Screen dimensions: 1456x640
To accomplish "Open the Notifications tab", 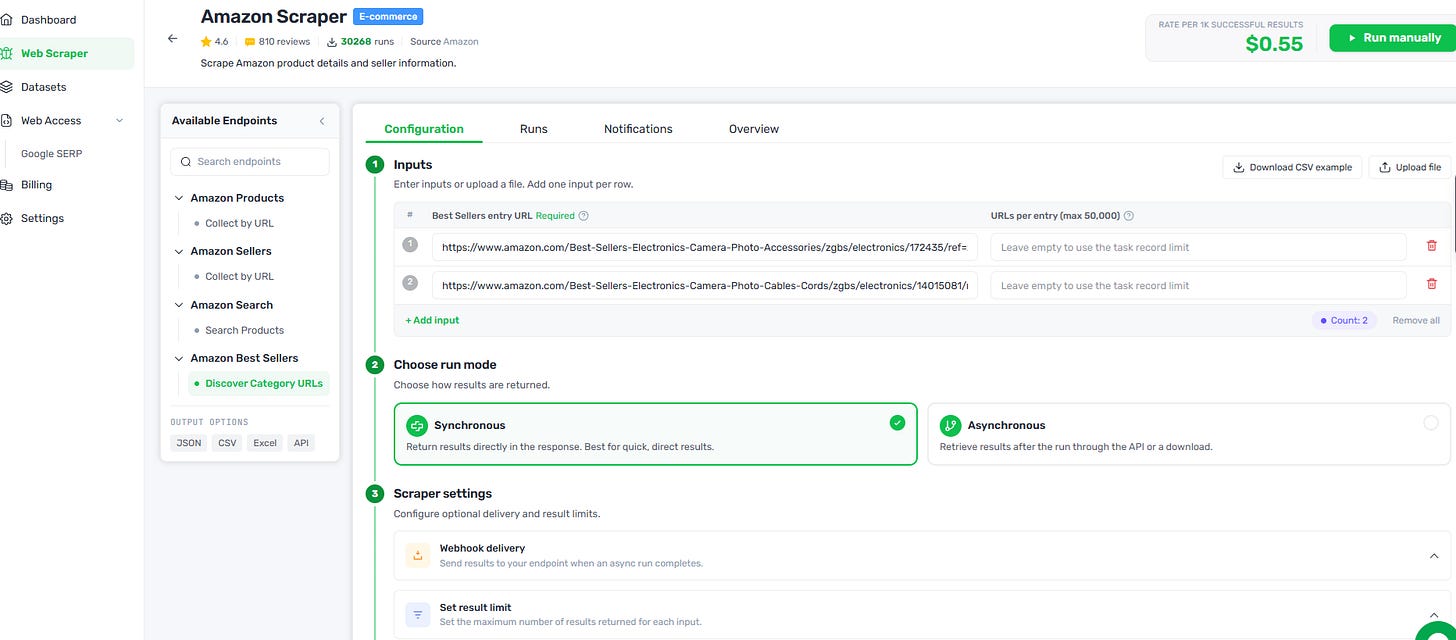I will (638, 129).
